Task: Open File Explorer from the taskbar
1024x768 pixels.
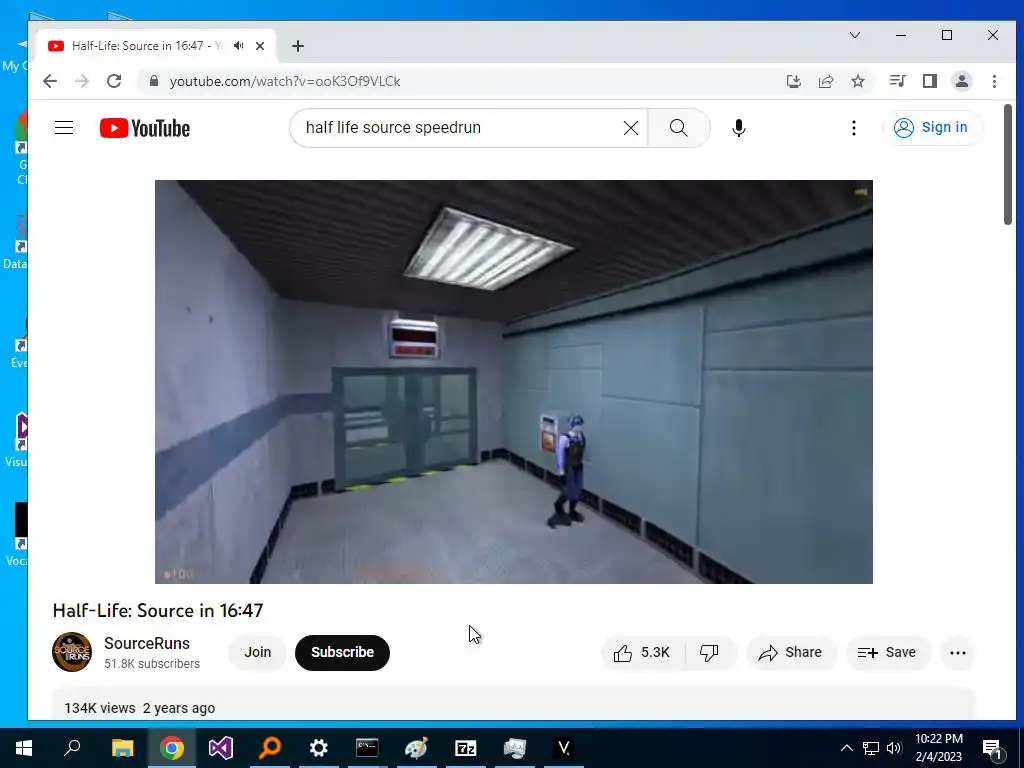Action: [x=122, y=748]
